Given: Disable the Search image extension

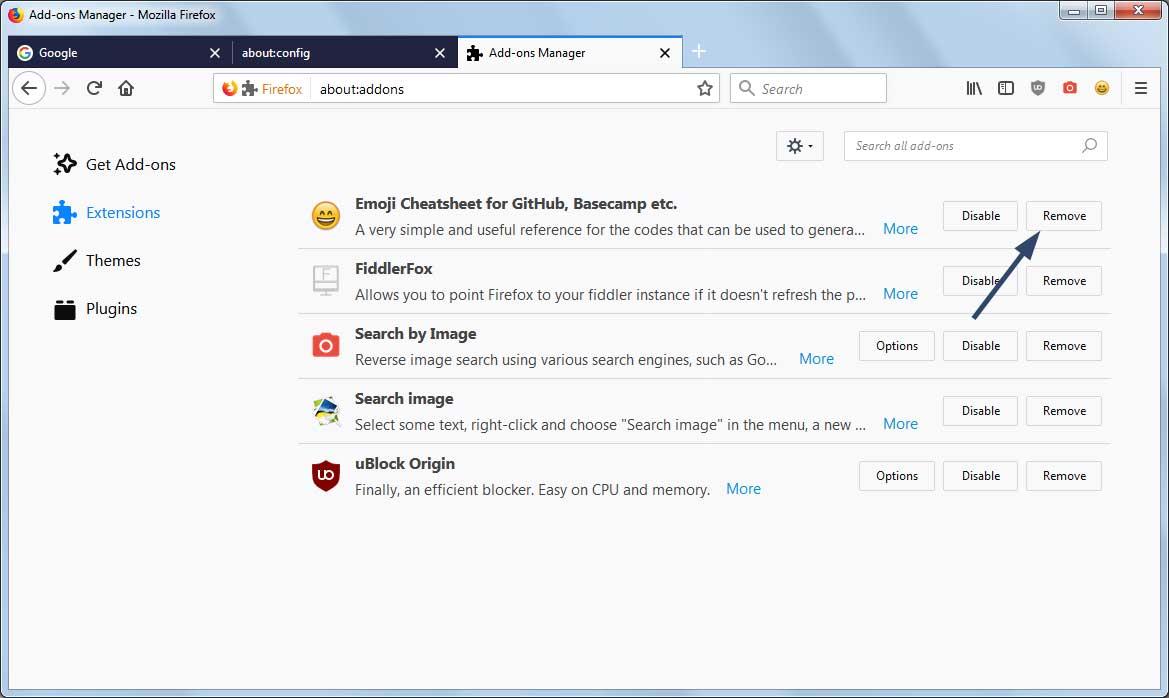Looking at the screenshot, I should pos(979,411).
